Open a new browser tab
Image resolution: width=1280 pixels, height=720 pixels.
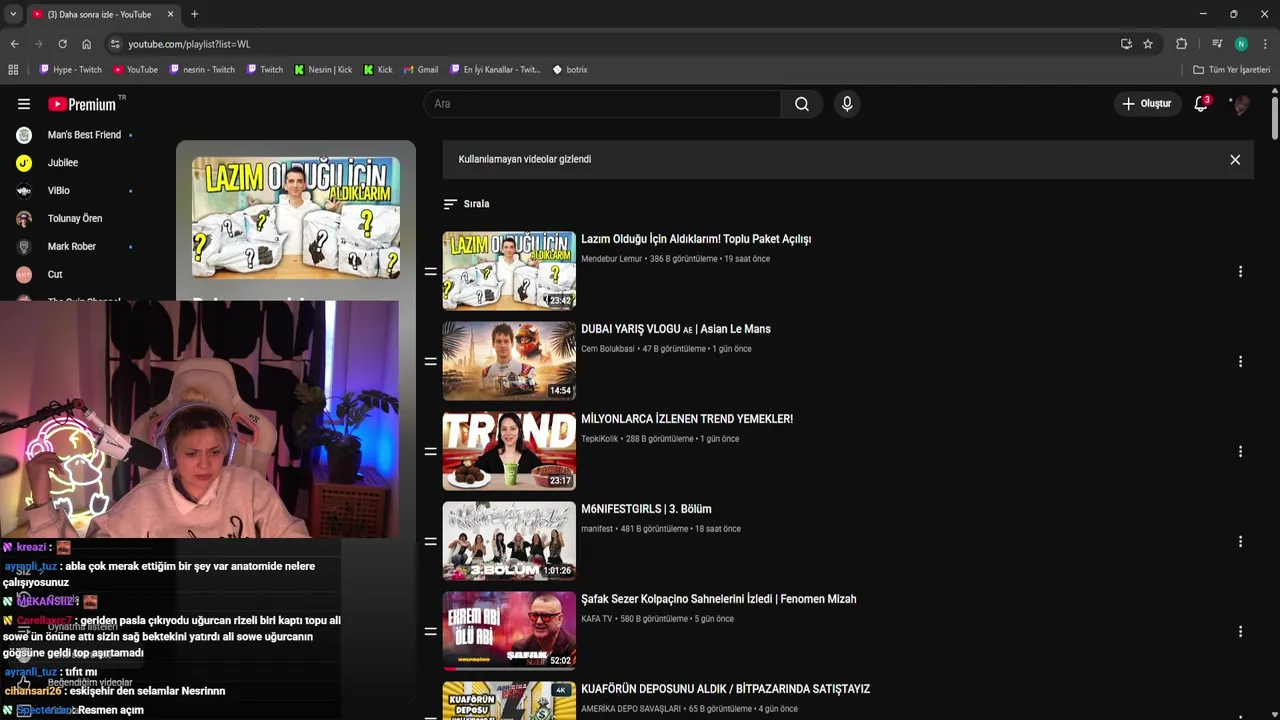(194, 14)
